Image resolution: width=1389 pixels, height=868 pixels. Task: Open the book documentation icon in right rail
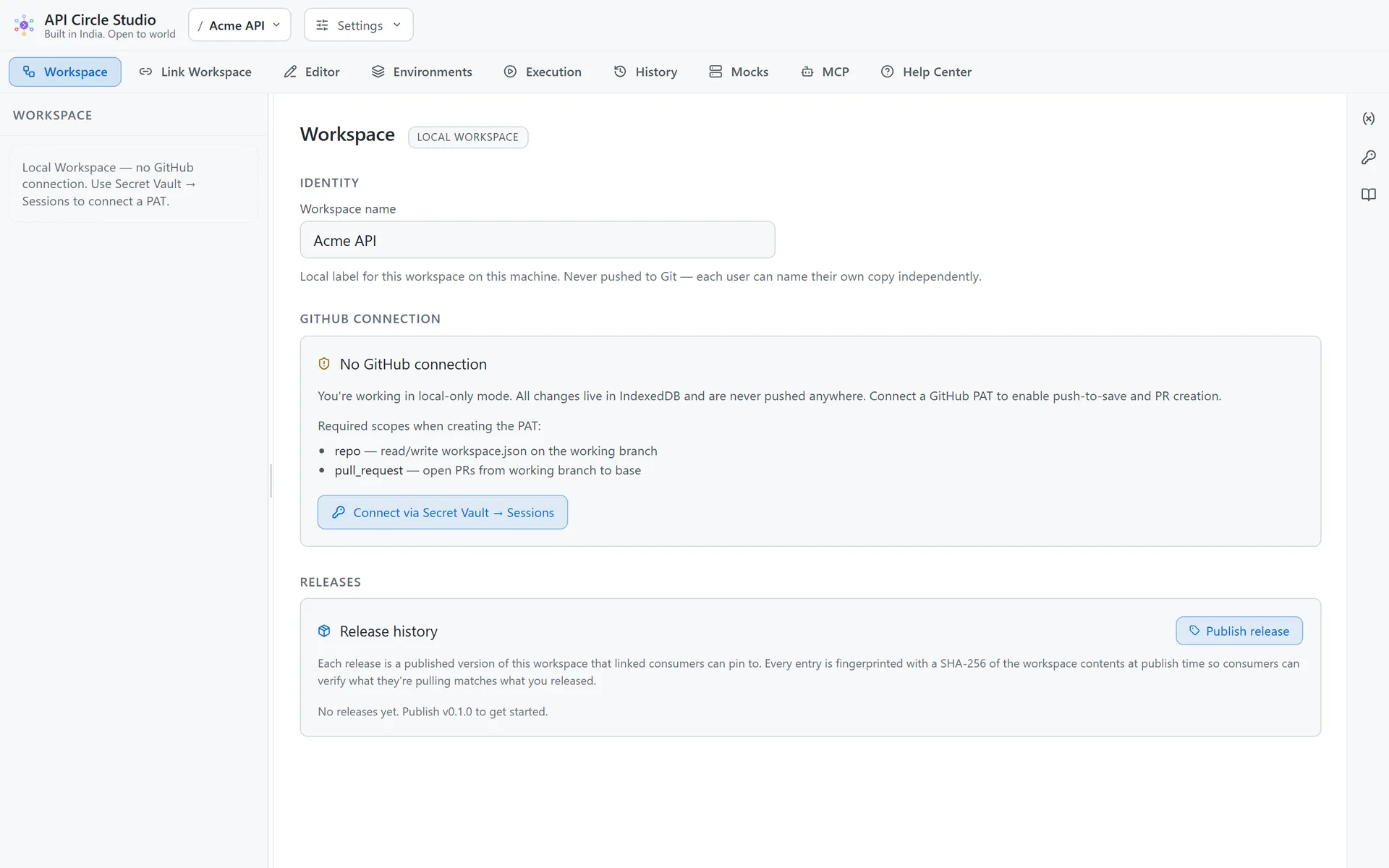[x=1368, y=195]
